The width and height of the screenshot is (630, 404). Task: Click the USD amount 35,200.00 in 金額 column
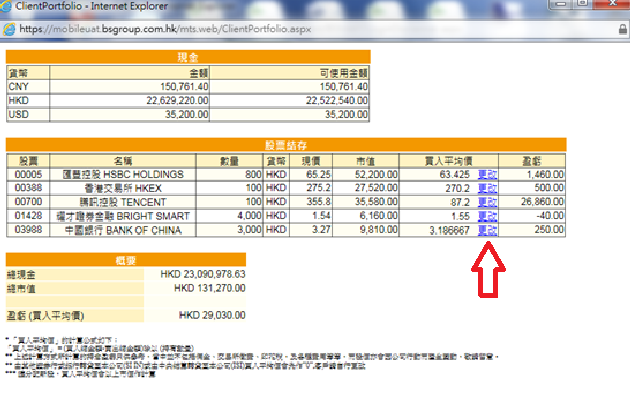pyautogui.click(x=186, y=114)
